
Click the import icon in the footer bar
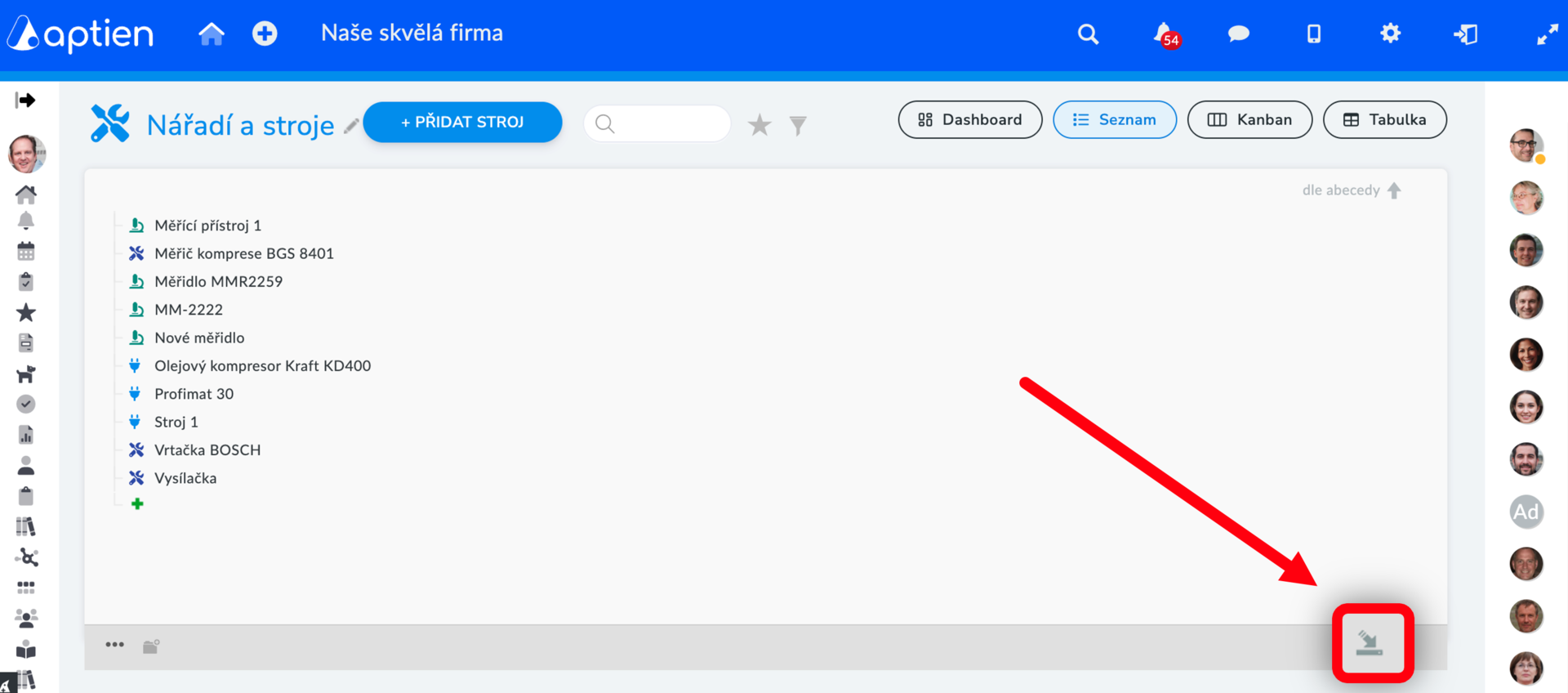click(x=1370, y=643)
